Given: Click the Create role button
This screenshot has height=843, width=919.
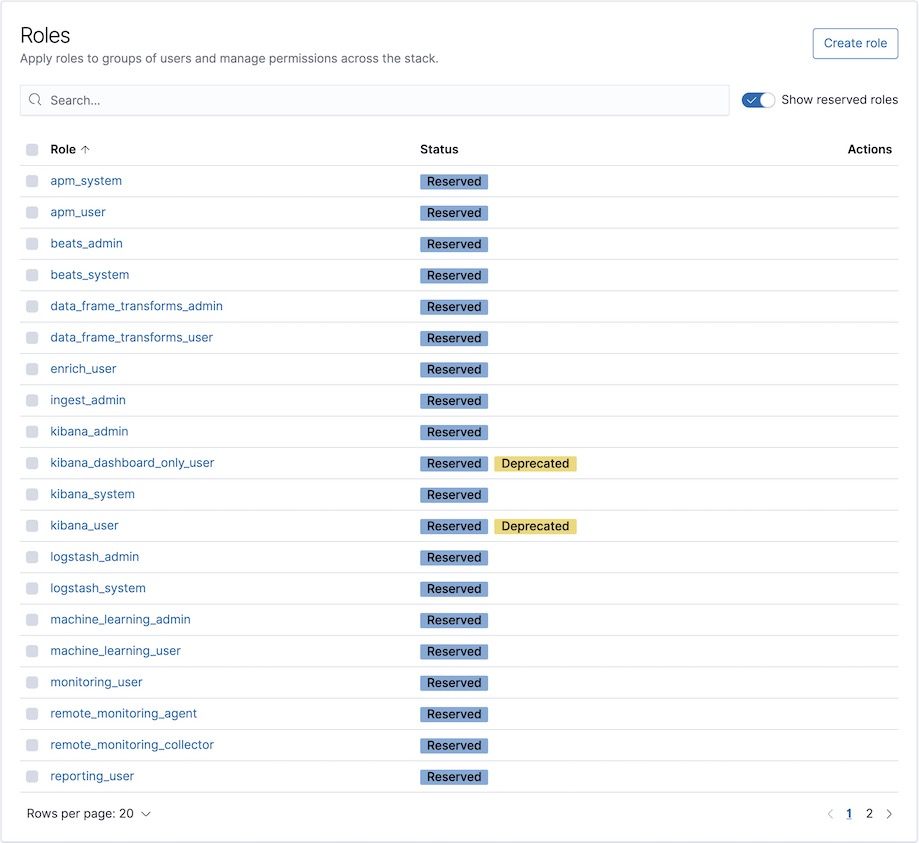Looking at the screenshot, I should (855, 43).
